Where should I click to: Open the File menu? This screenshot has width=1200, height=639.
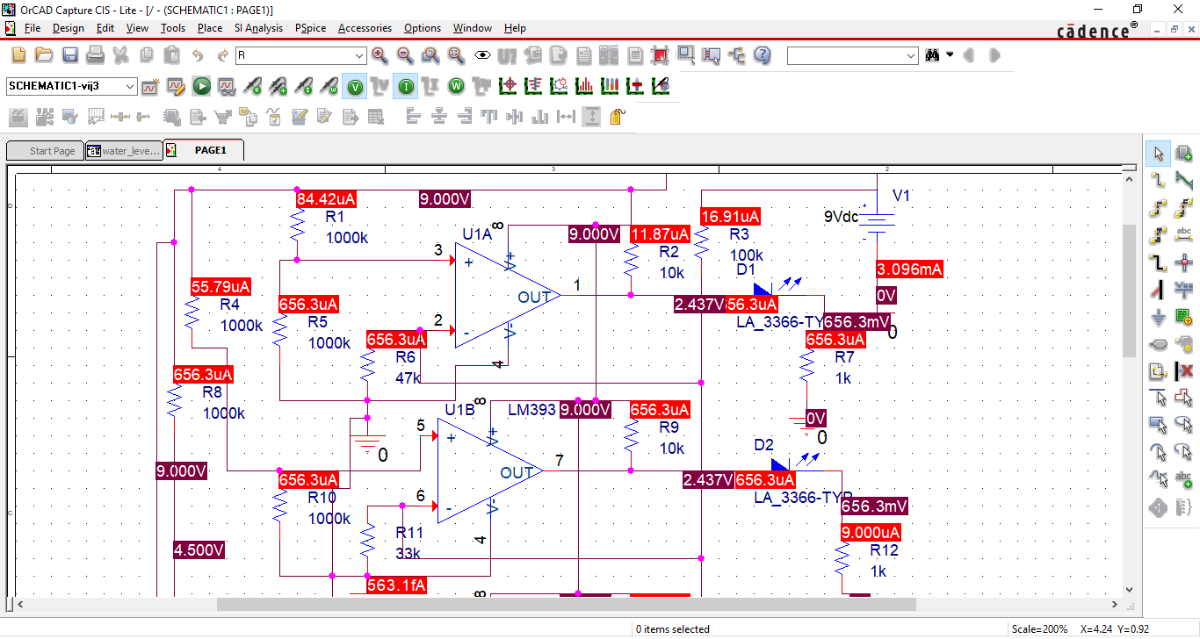32,28
